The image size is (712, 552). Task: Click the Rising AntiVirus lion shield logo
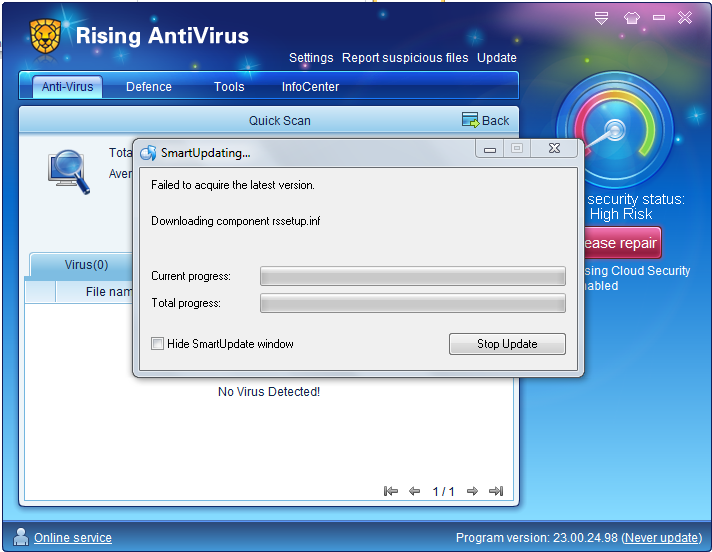[x=45, y=36]
